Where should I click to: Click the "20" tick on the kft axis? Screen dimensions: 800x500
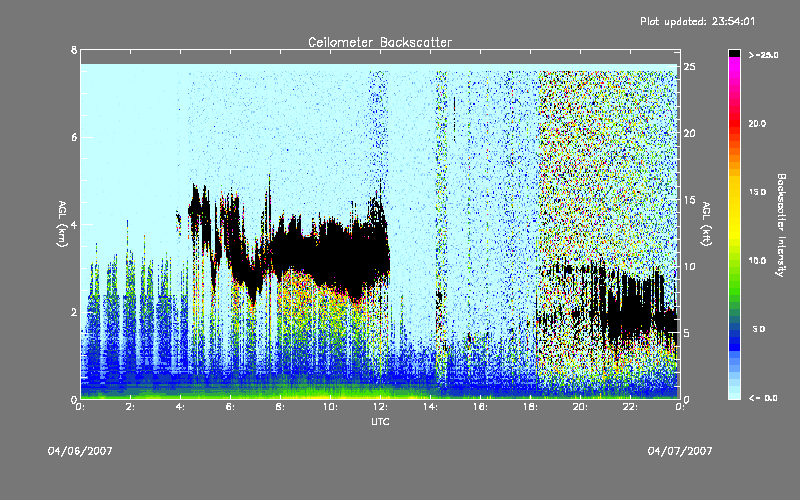coord(690,133)
